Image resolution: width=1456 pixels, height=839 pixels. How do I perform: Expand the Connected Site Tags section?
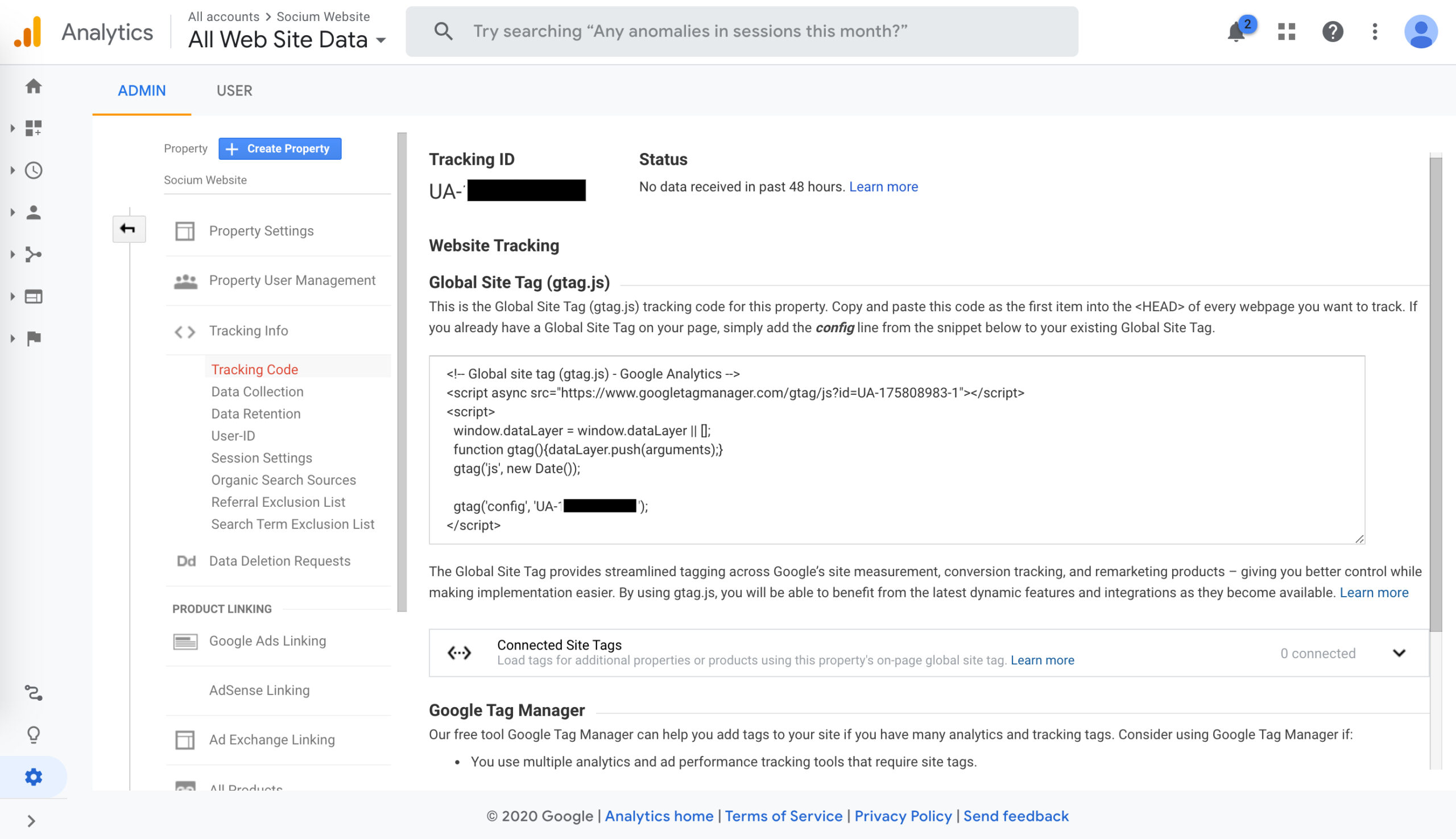(1399, 653)
